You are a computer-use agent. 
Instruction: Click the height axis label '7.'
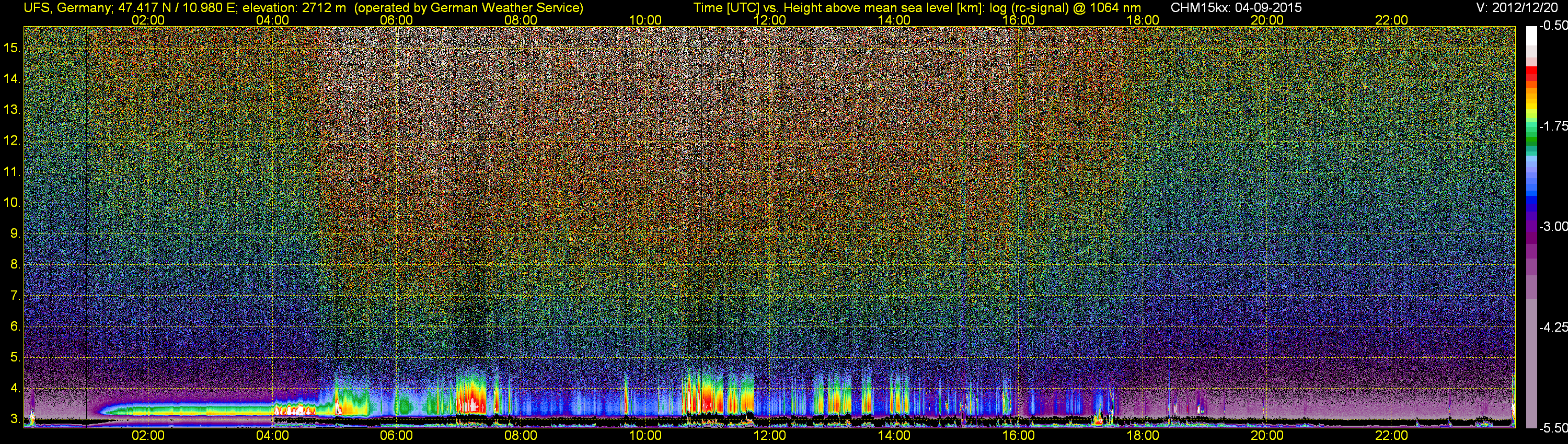(16, 296)
